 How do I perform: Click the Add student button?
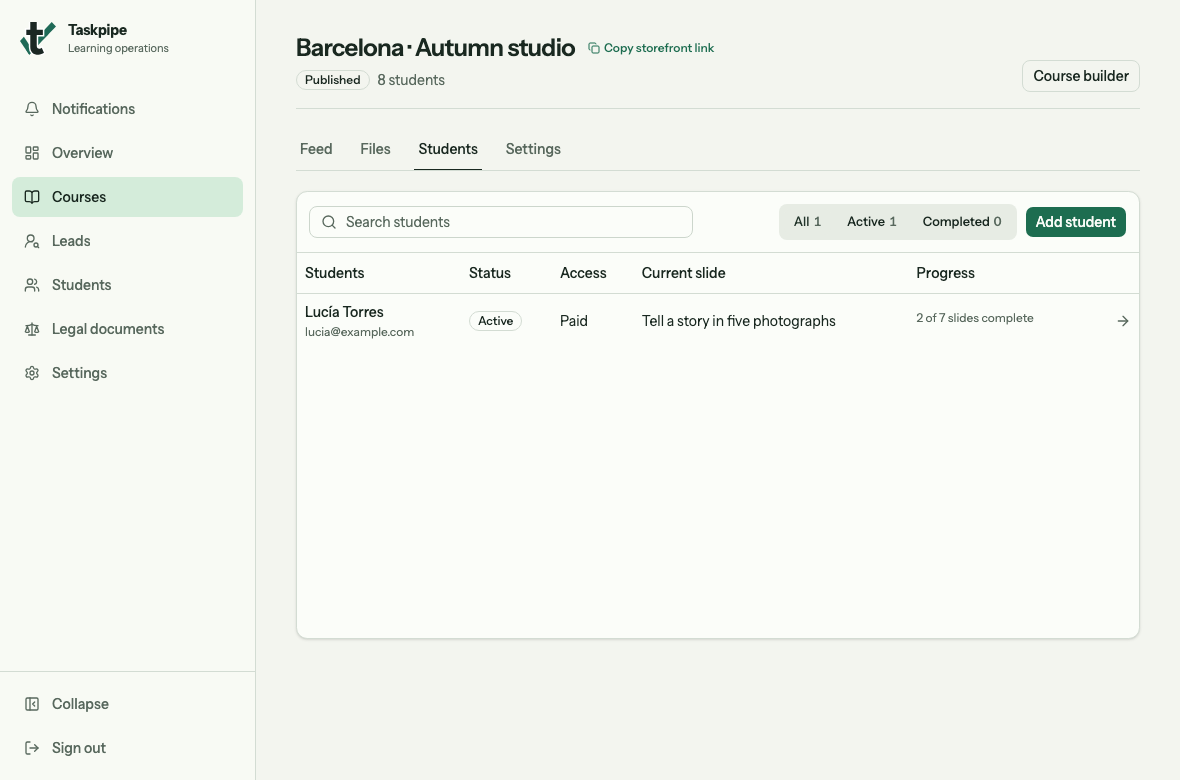tap(1075, 222)
